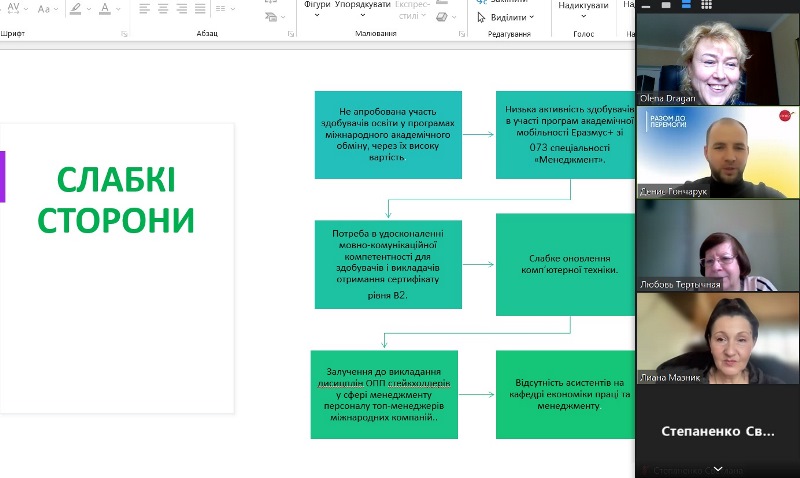Viewport: 800px width, 478px height.
Task: Select box 'Відсутність асистентів на кафедрі'
Action: pos(566,394)
